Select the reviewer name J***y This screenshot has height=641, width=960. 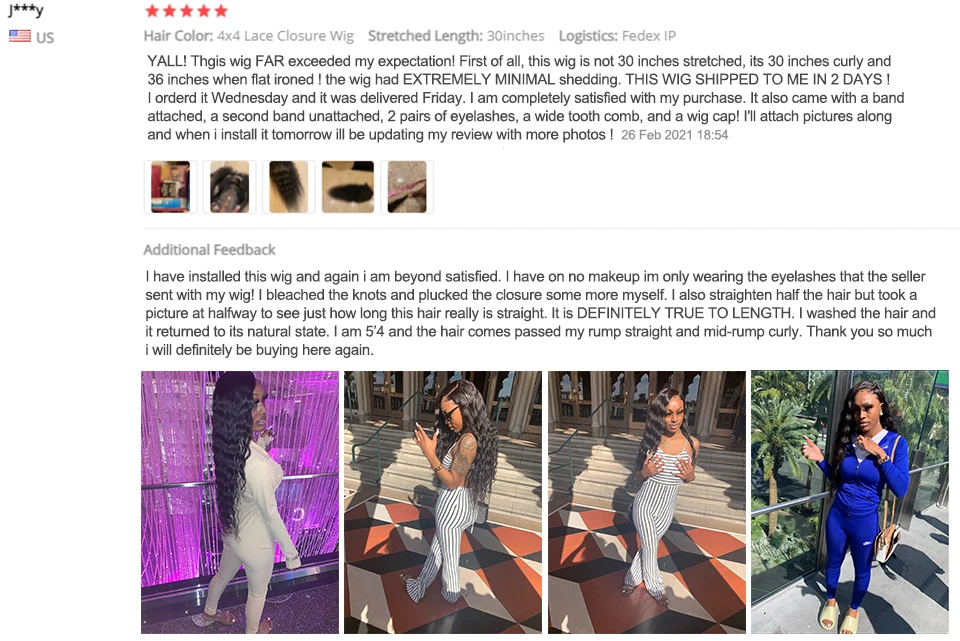pyautogui.click(x=26, y=10)
